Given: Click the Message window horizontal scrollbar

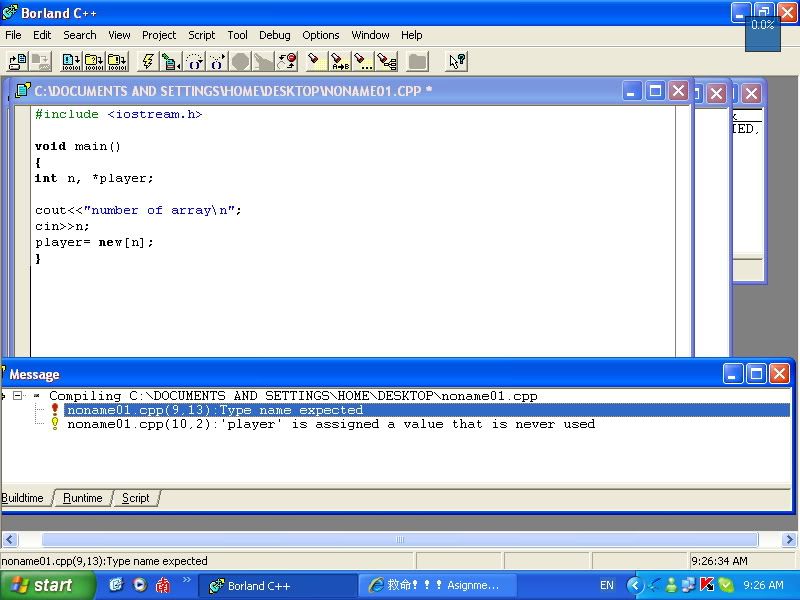Looking at the screenshot, I should point(400,539).
